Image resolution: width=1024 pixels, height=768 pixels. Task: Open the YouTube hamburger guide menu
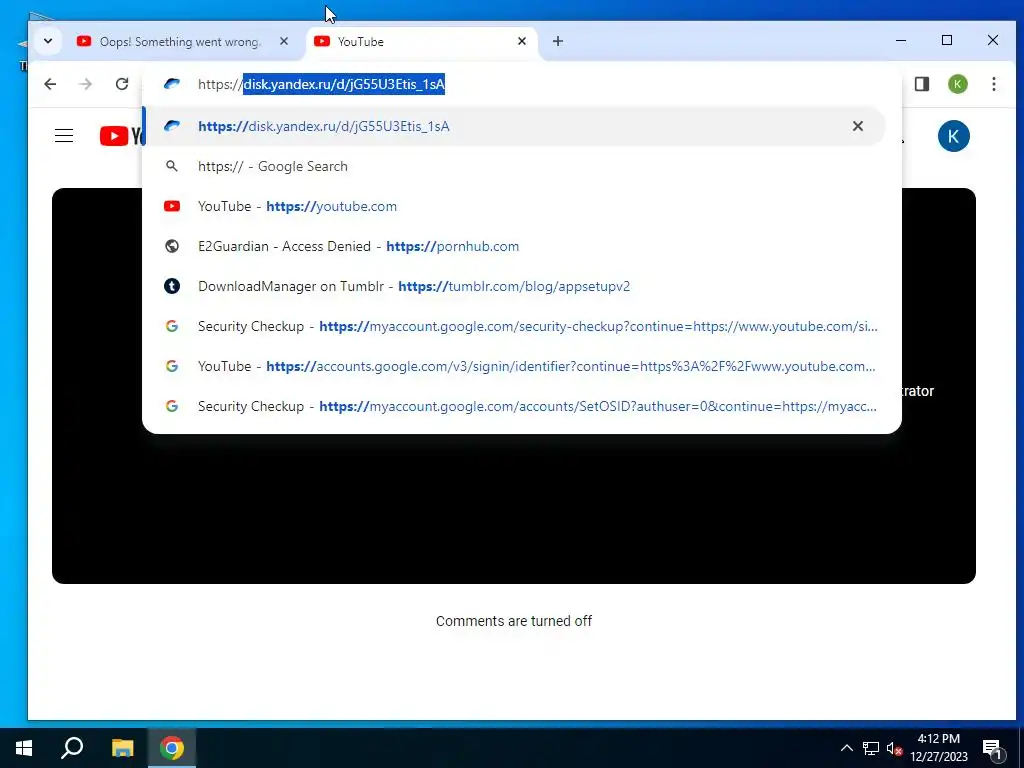(64, 136)
